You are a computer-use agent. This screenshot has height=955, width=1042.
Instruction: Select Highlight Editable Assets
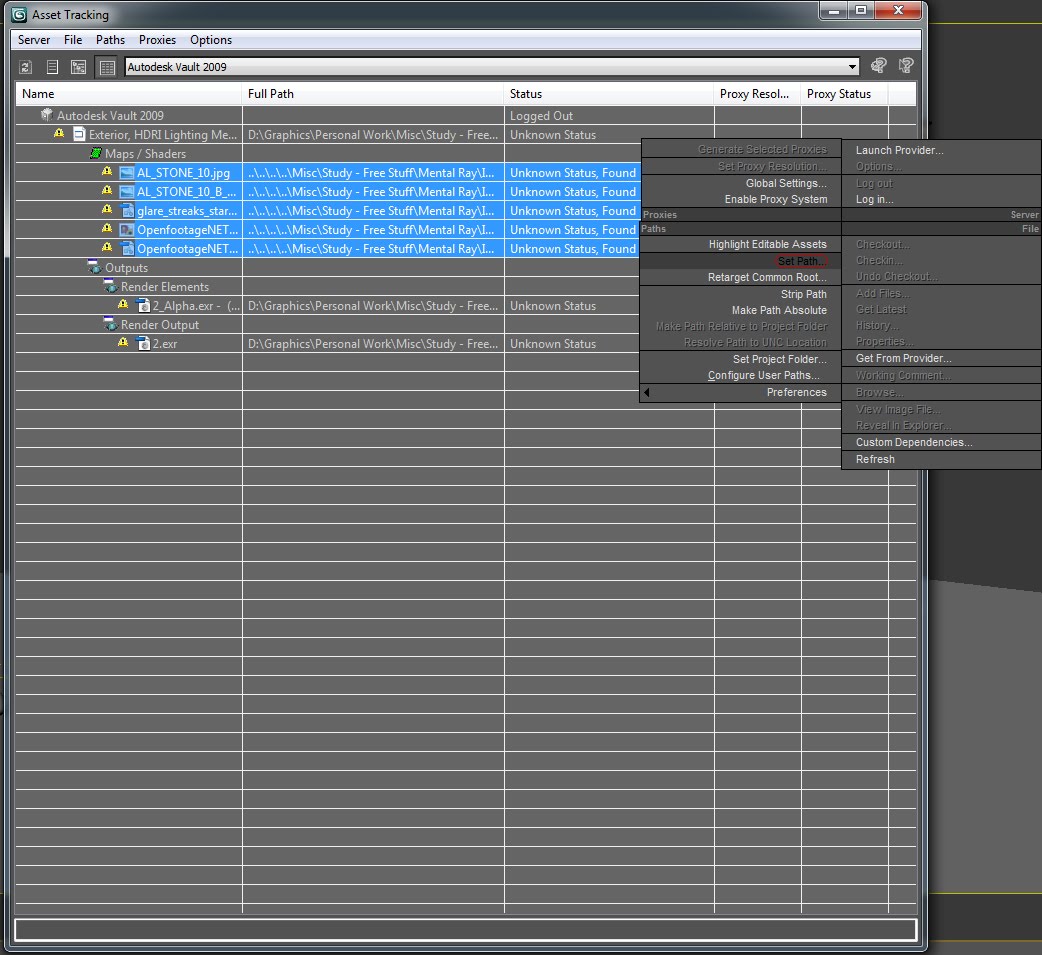(768, 245)
